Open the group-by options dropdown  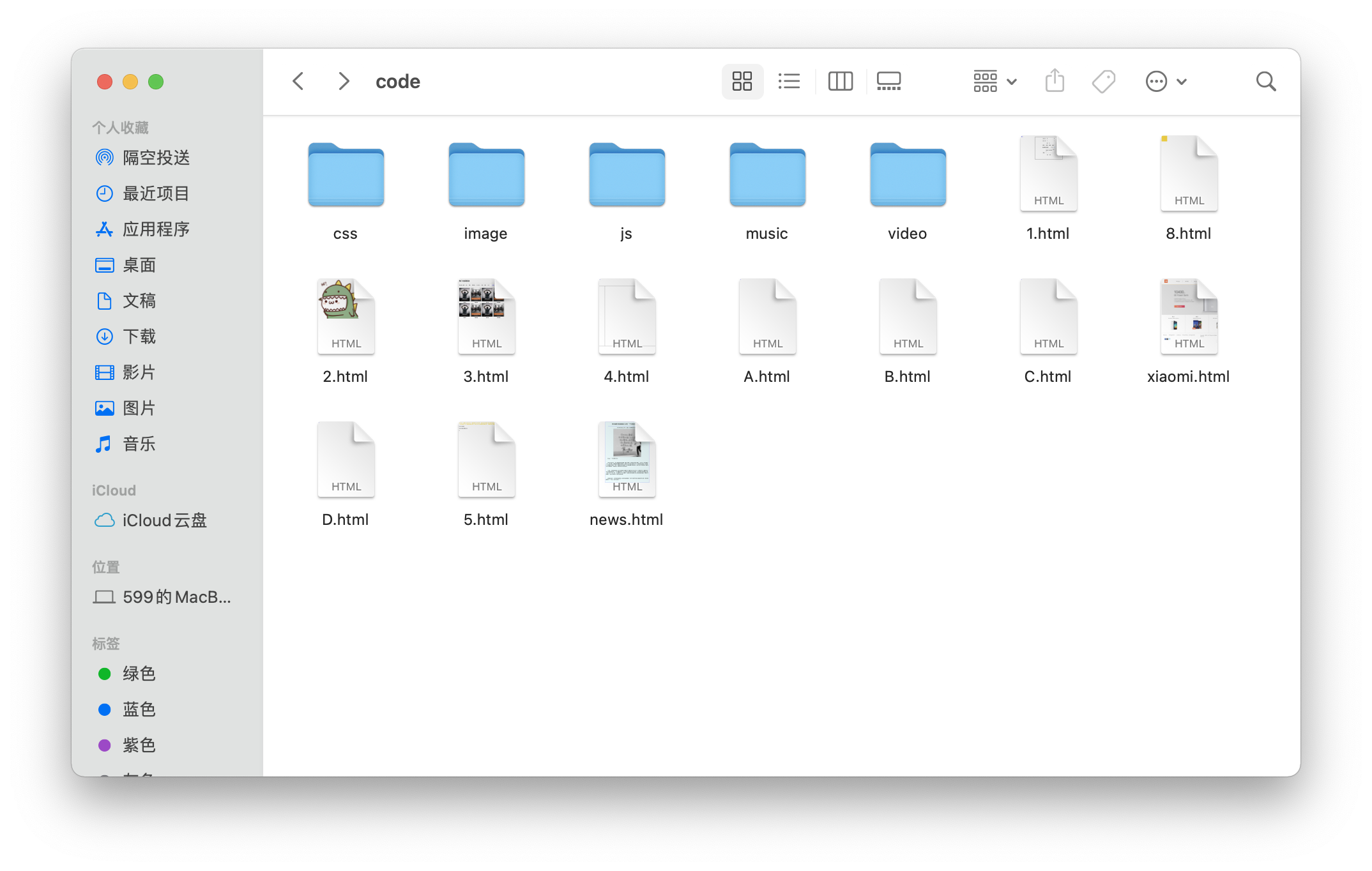[995, 81]
